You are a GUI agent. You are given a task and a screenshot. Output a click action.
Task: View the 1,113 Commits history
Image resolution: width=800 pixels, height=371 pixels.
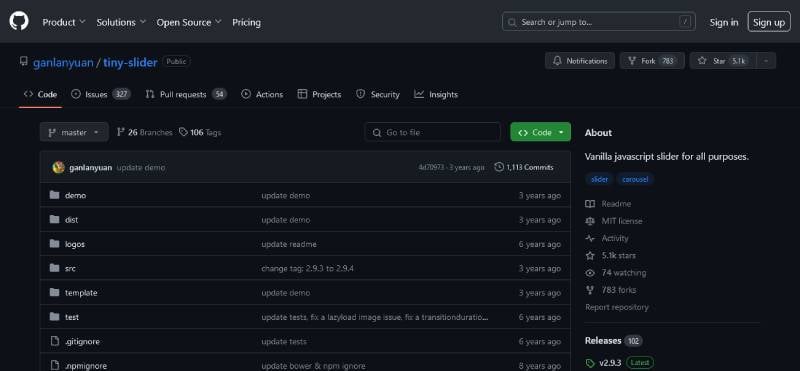pos(523,167)
